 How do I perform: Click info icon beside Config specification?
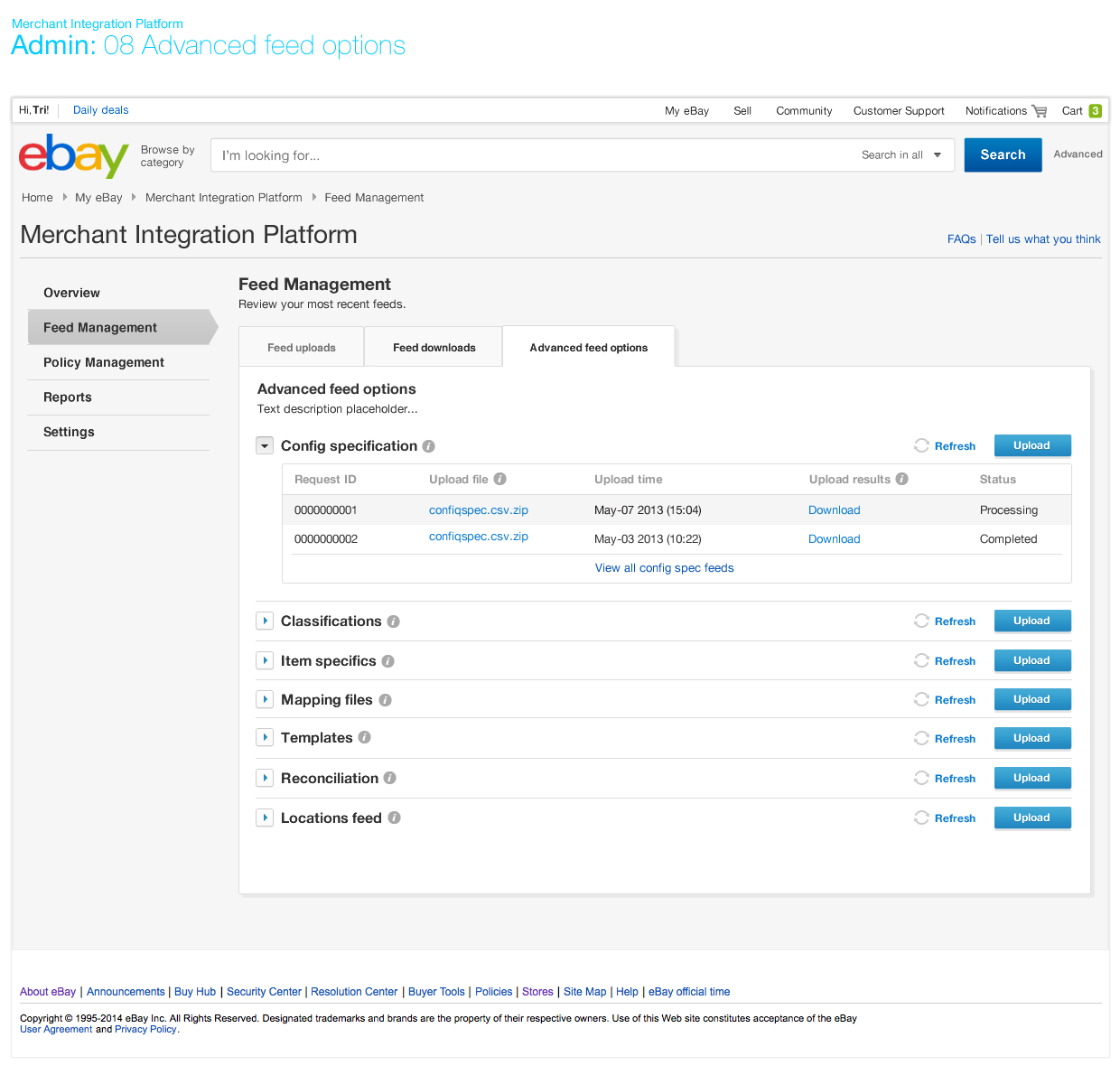(x=429, y=446)
